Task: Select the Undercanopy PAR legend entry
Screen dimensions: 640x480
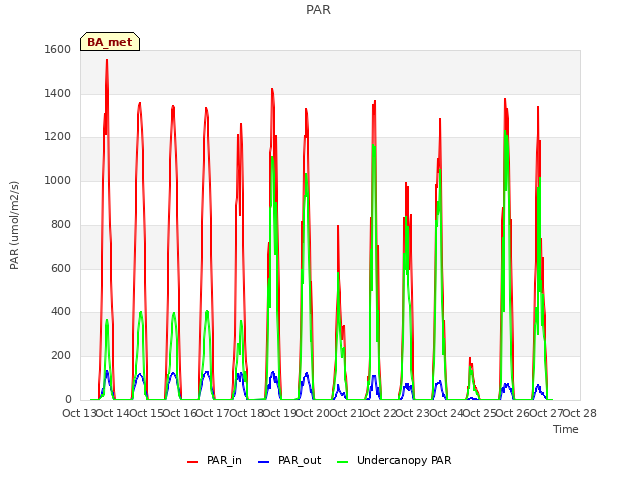Action: (394, 460)
